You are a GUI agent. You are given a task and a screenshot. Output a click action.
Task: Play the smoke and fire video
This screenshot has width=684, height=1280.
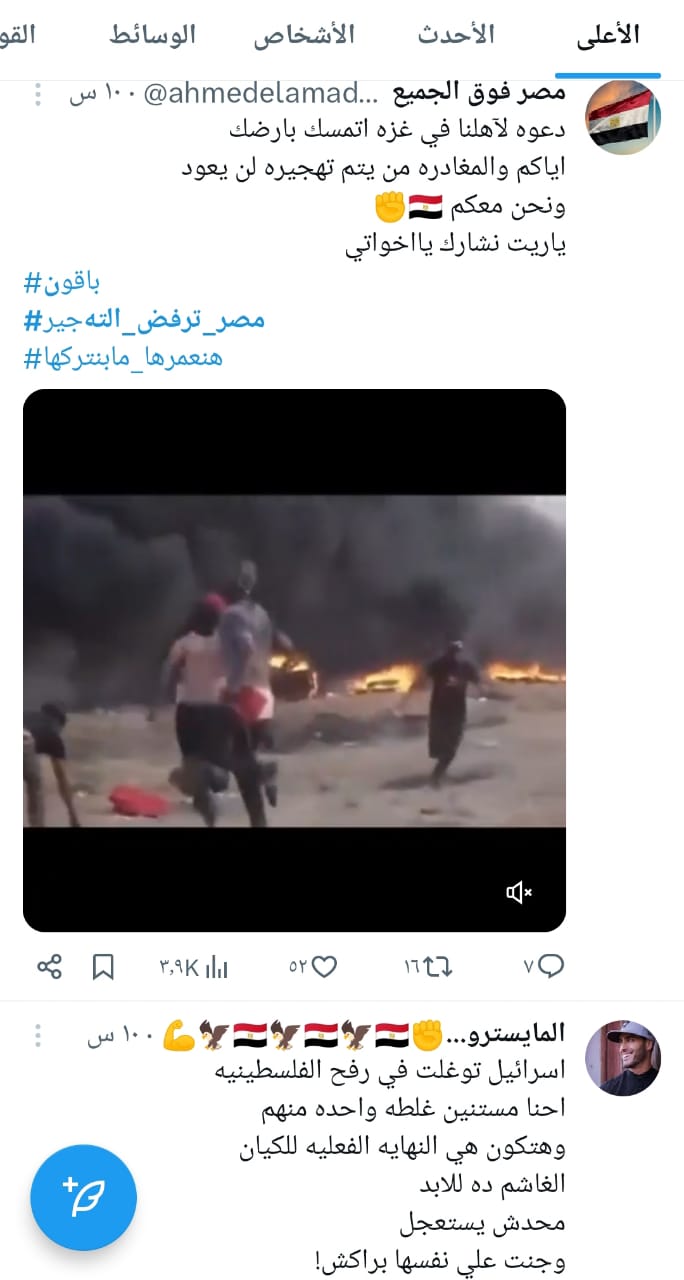point(294,660)
